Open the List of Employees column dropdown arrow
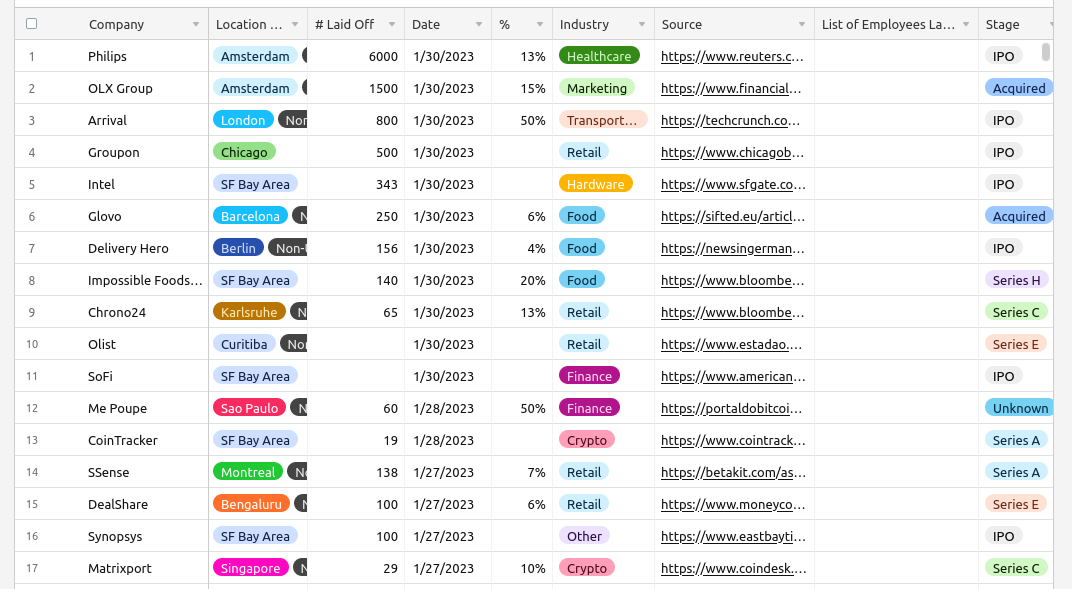 pos(965,25)
